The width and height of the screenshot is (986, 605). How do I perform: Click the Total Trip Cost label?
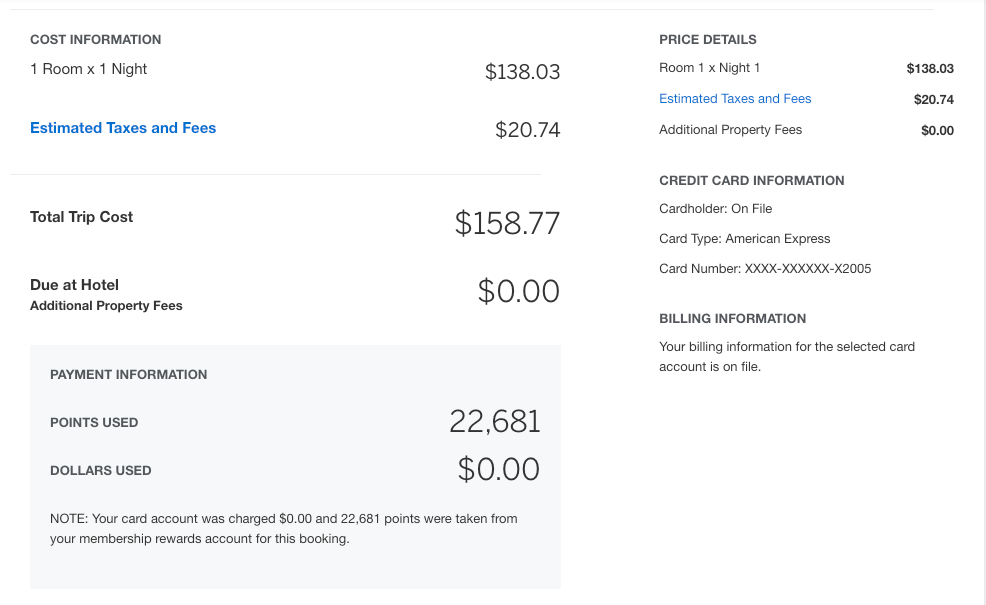pyautogui.click(x=81, y=217)
